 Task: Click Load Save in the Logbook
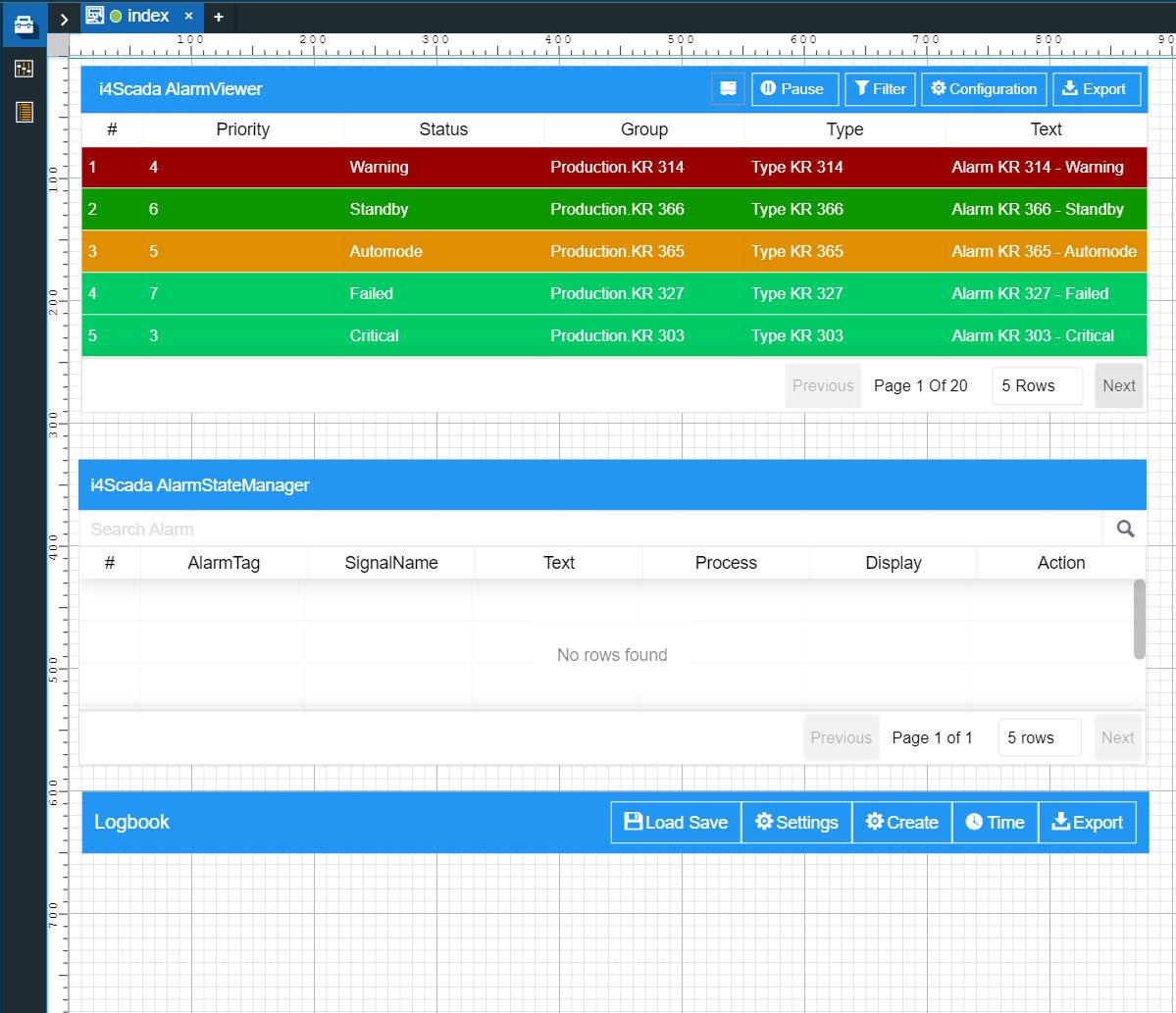[x=676, y=823]
